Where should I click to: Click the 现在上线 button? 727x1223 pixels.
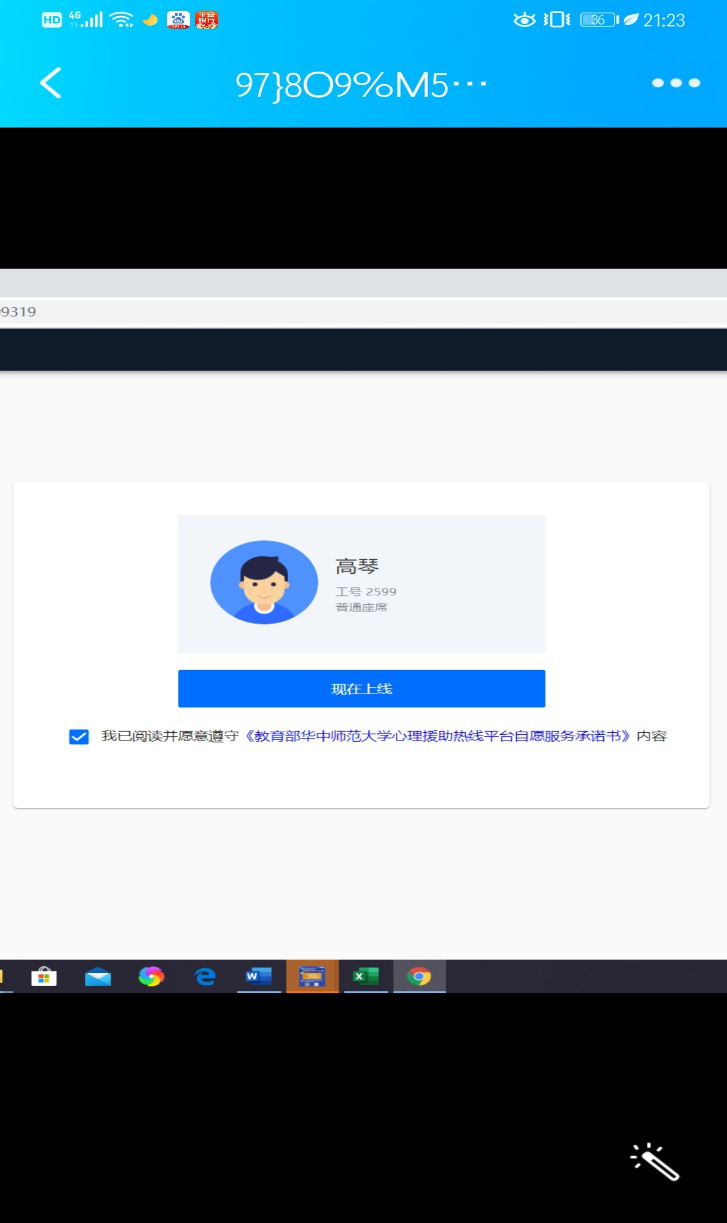pos(361,689)
